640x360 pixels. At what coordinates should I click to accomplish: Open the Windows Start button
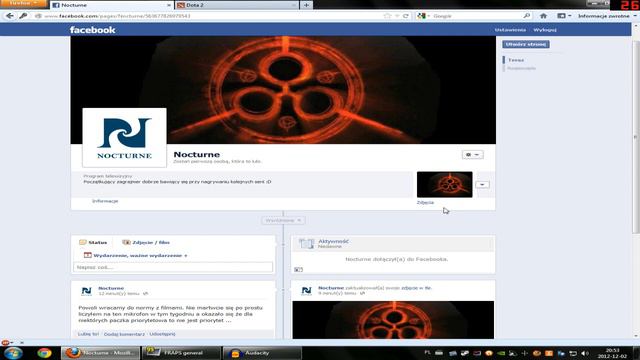click(13, 353)
